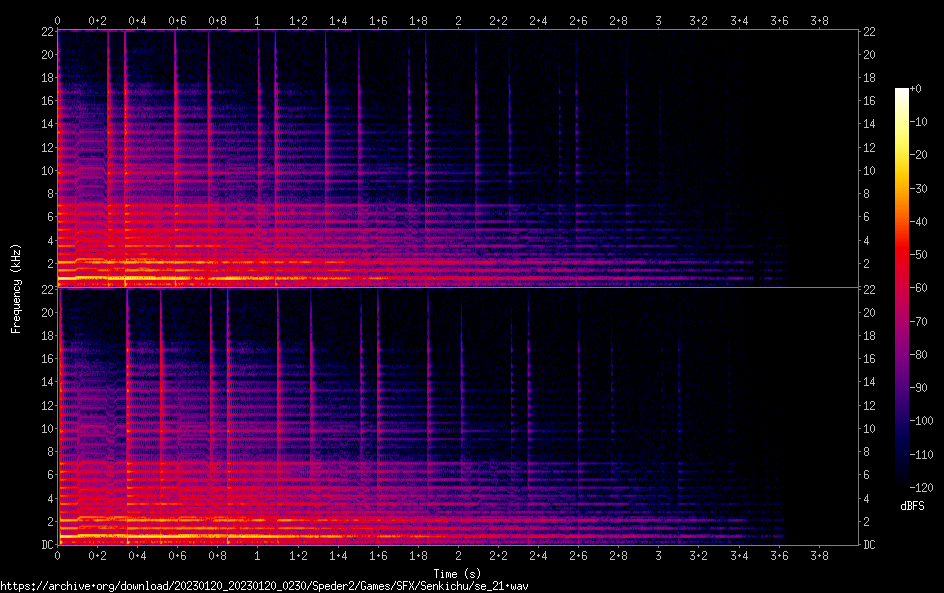Click the 'dBFS' label under the color scale
Image resolution: width=944 pixels, height=593 pixels.
(x=912, y=507)
